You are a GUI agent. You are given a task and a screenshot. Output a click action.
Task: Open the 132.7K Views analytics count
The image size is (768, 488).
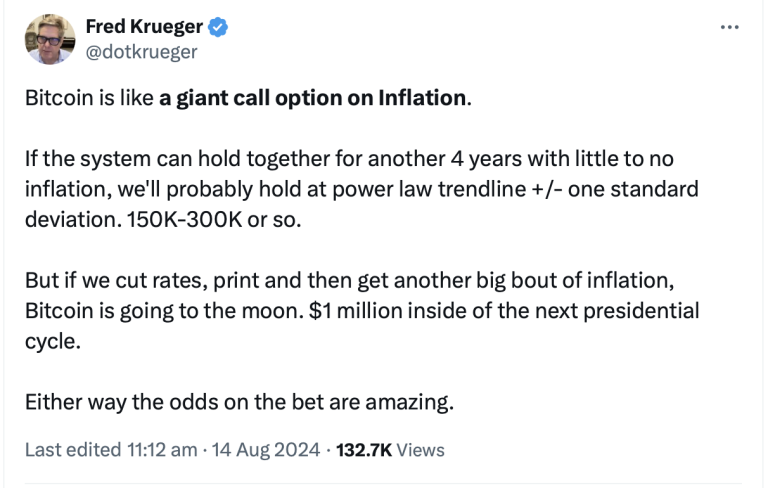click(x=390, y=449)
